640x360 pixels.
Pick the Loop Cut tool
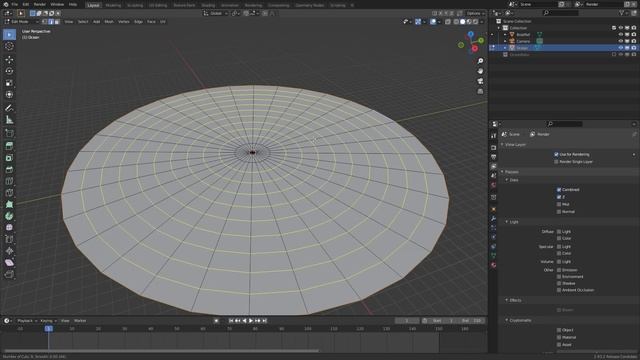tap(9, 181)
